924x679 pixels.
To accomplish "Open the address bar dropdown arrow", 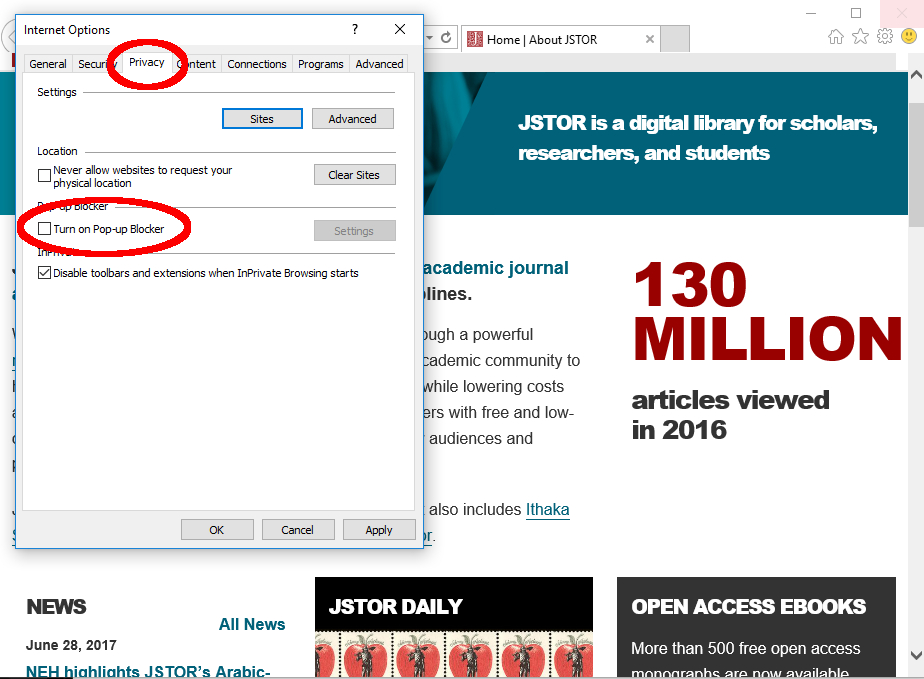I will [430, 38].
